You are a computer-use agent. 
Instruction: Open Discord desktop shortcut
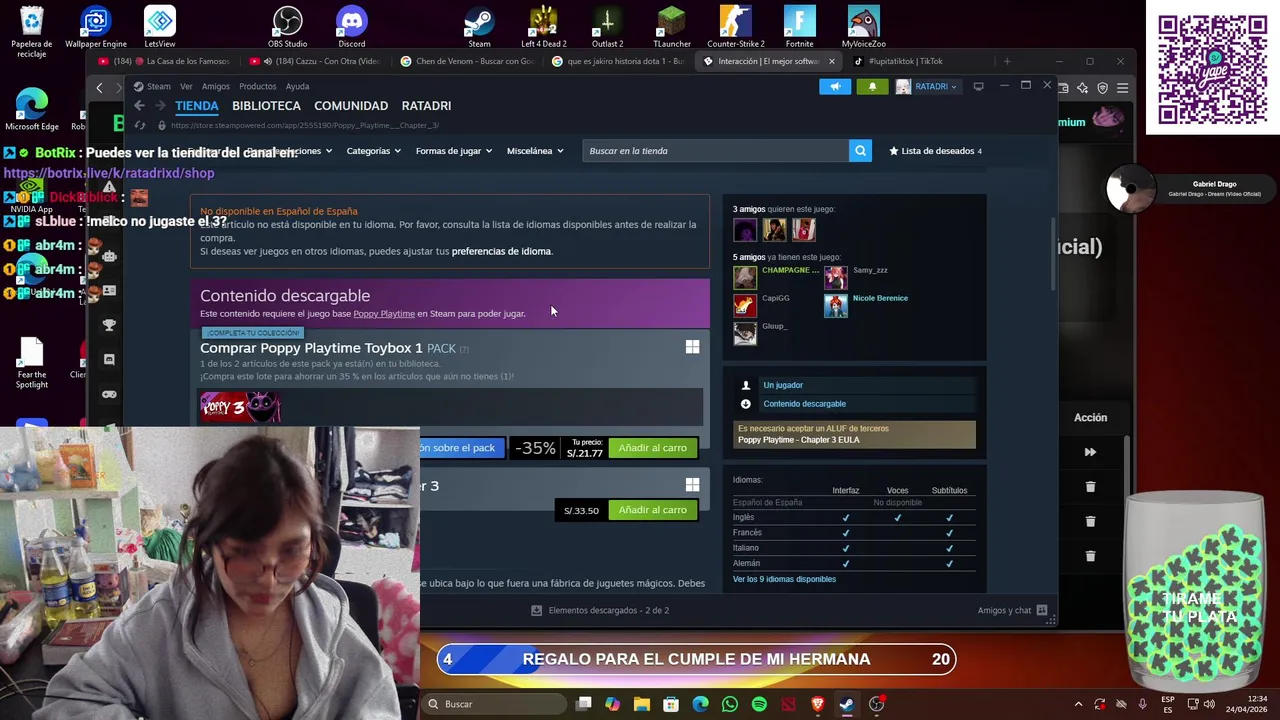click(351, 27)
